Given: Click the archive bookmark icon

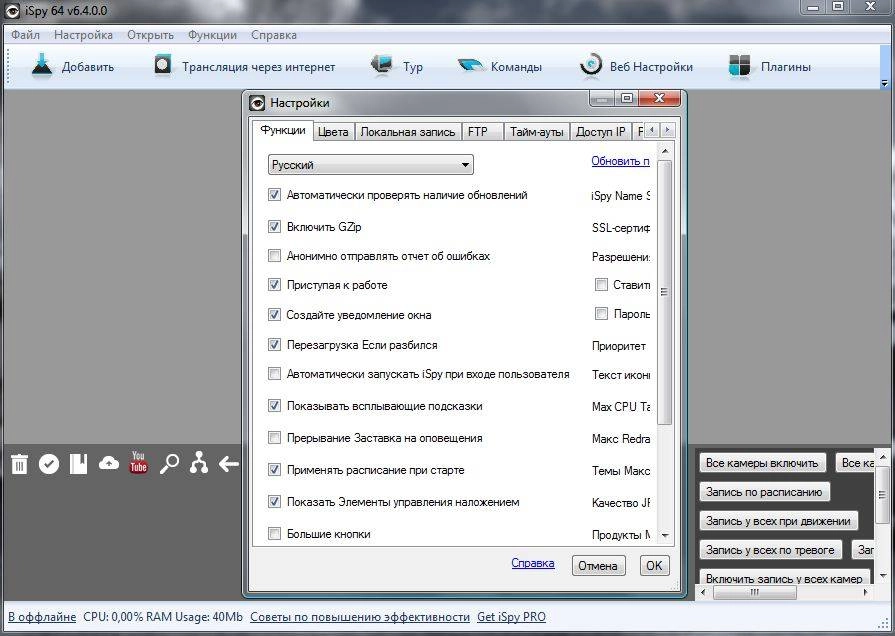Looking at the screenshot, I should coord(78,464).
